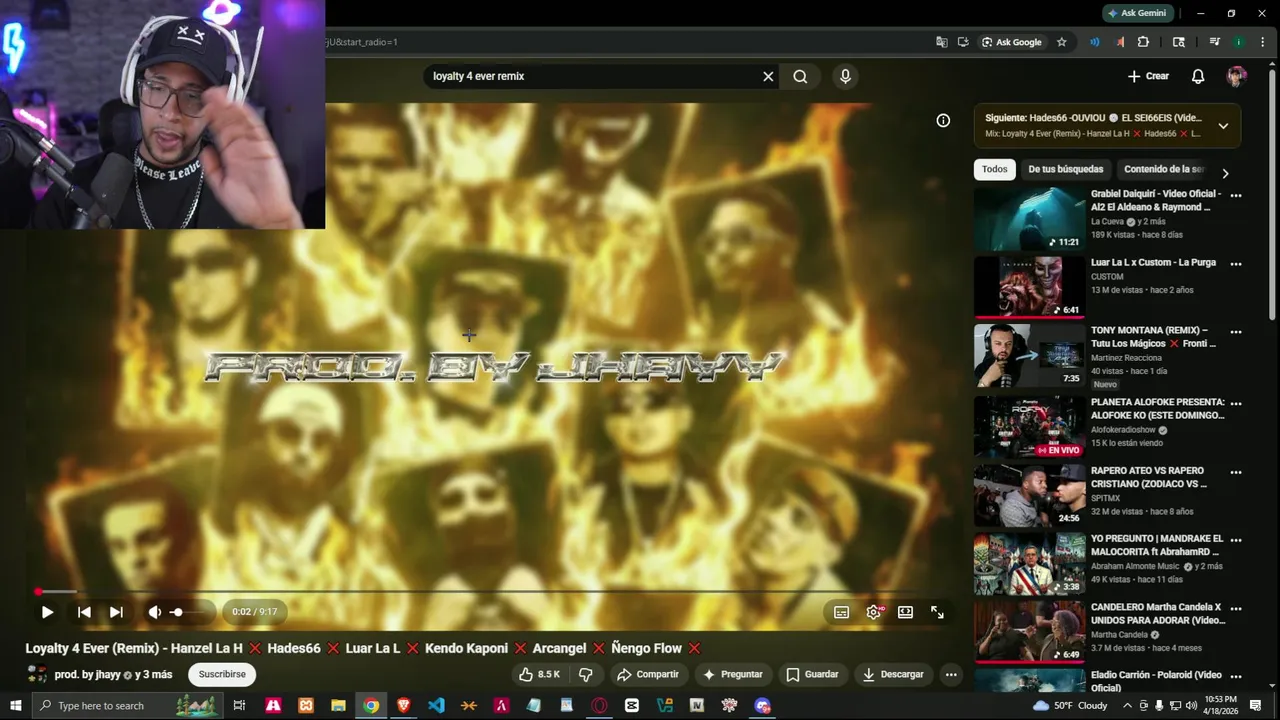Clear the YouTube search field
1280x720 pixels.
tap(768, 76)
